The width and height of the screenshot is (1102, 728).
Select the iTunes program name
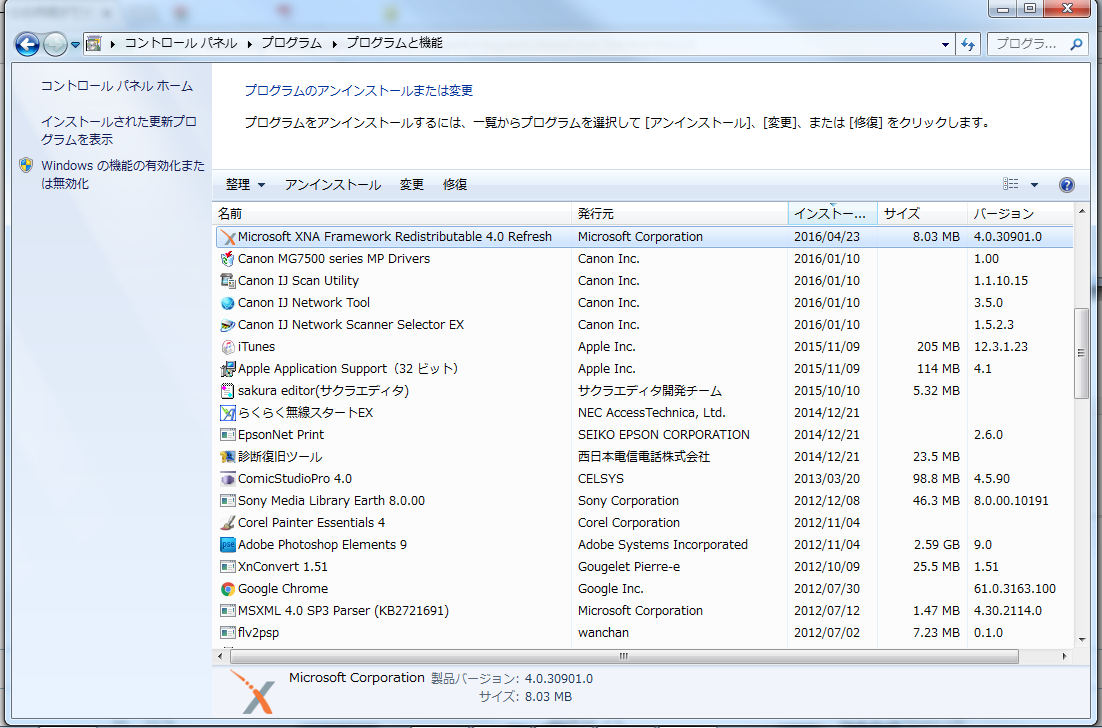point(257,346)
